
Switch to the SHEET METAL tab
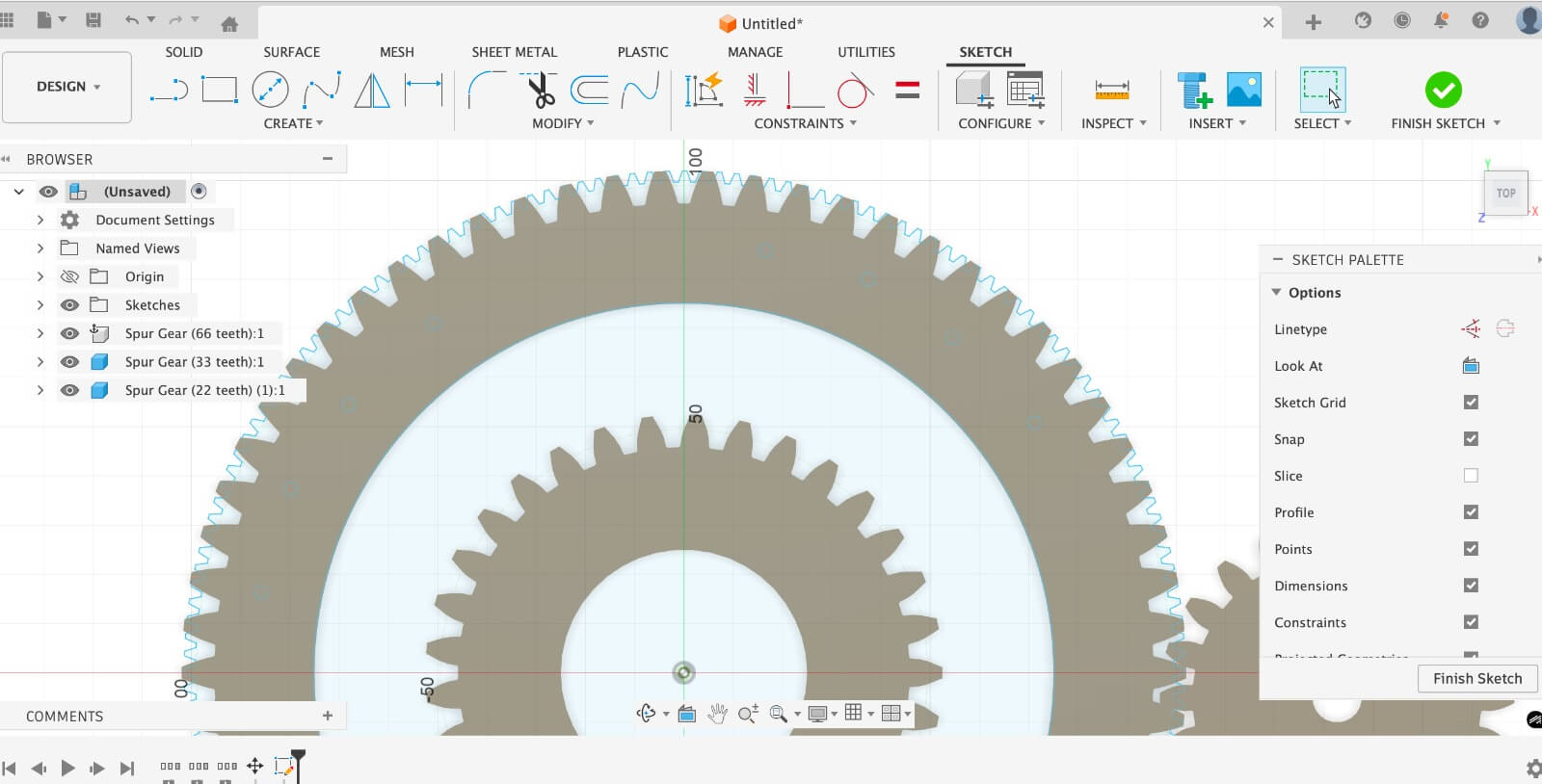tap(514, 52)
